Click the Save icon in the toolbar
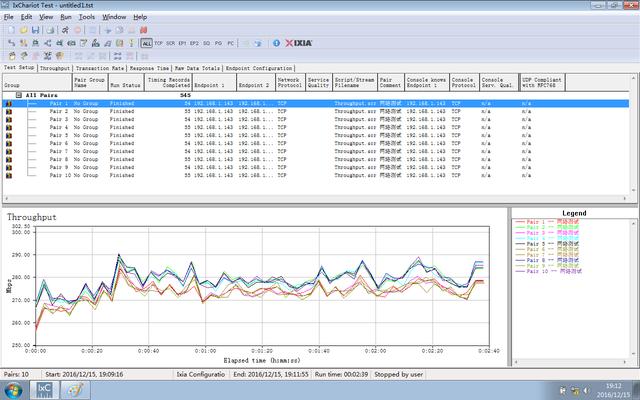Viewport: 640px width, 400px height. coord(35,30)
